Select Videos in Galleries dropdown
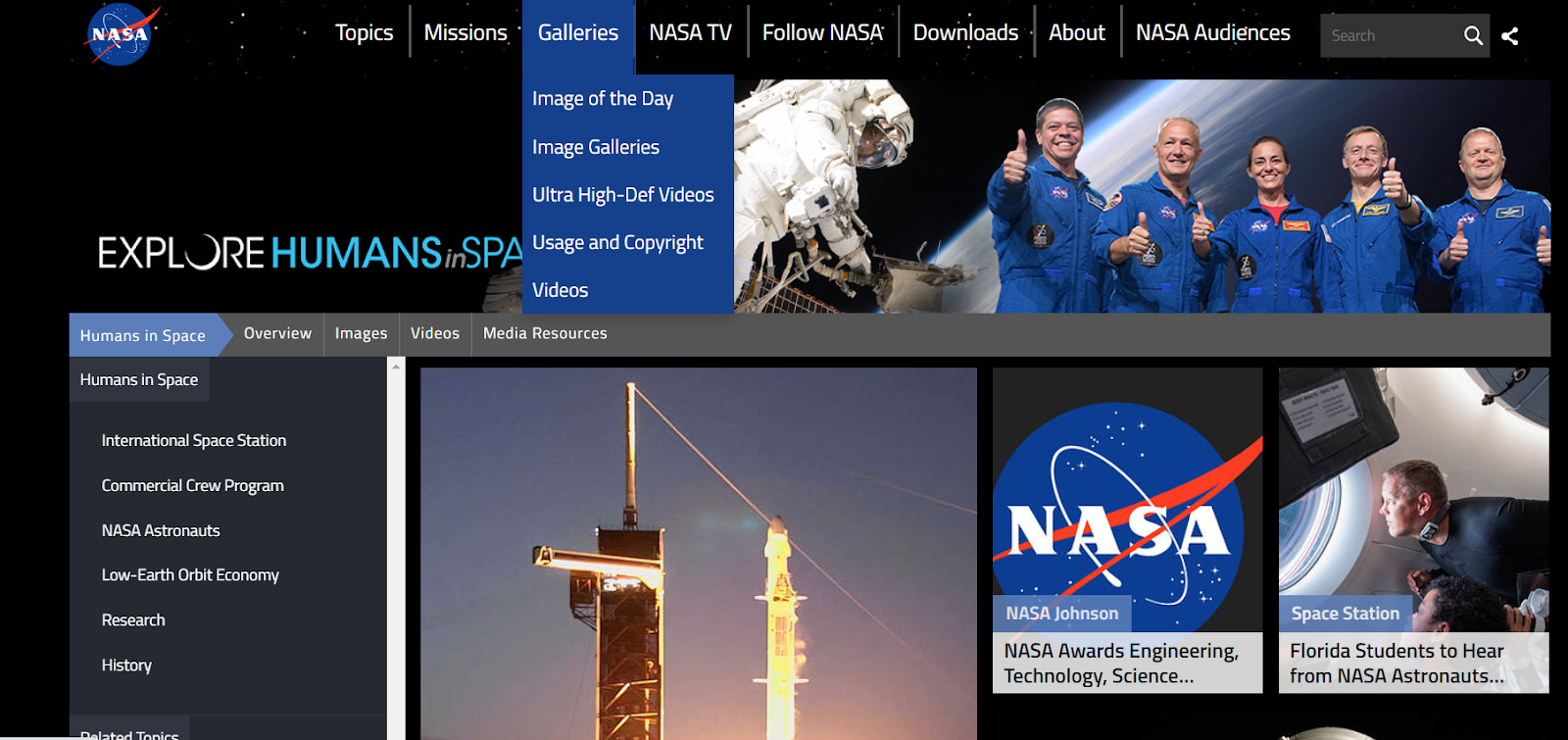Screen dimensions: 1568x740 560,290
